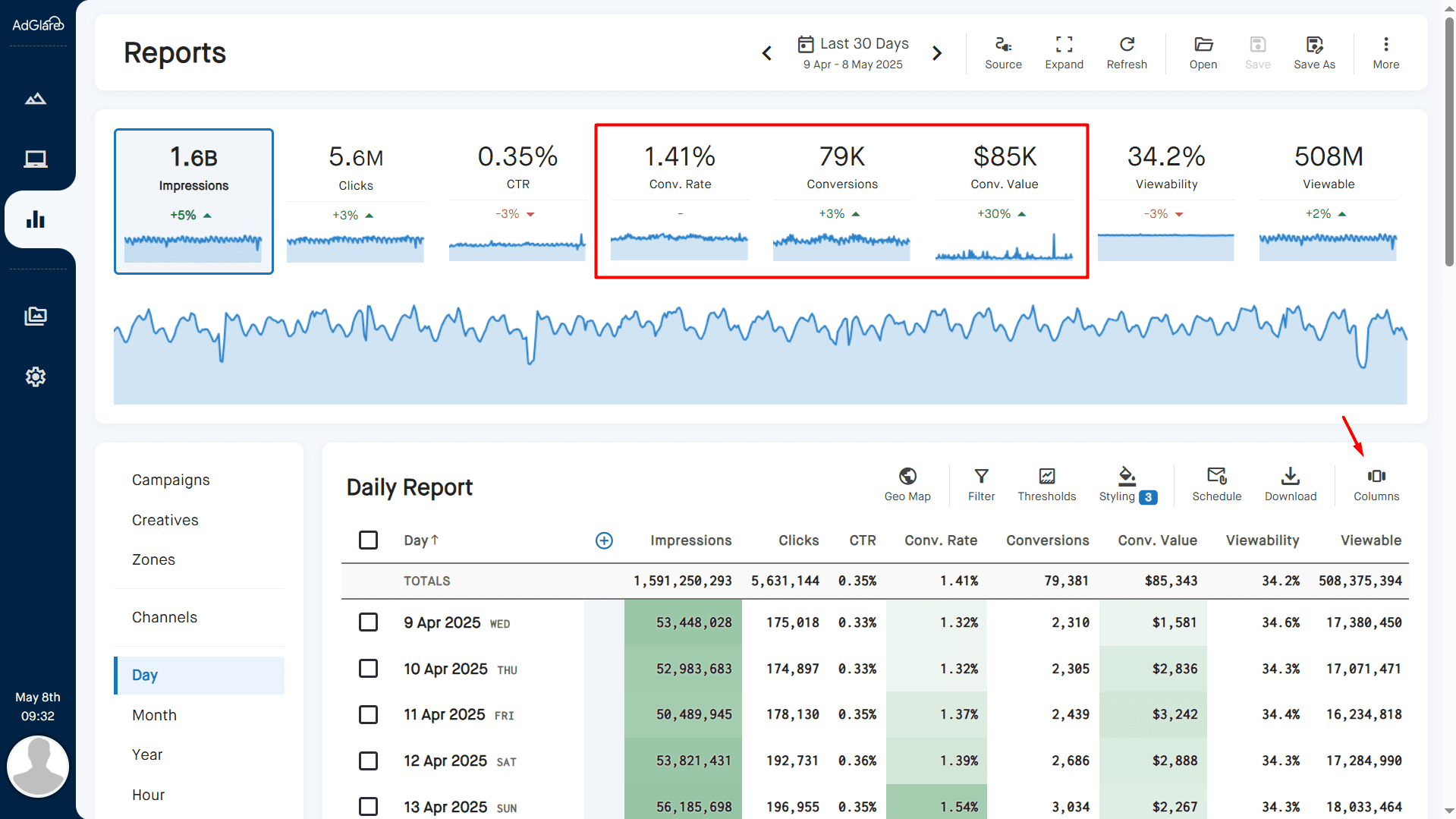Navigate to previous date range with left chevron
The height and width of the screenshot is (819, 1456).
click(x=766, y=53)
